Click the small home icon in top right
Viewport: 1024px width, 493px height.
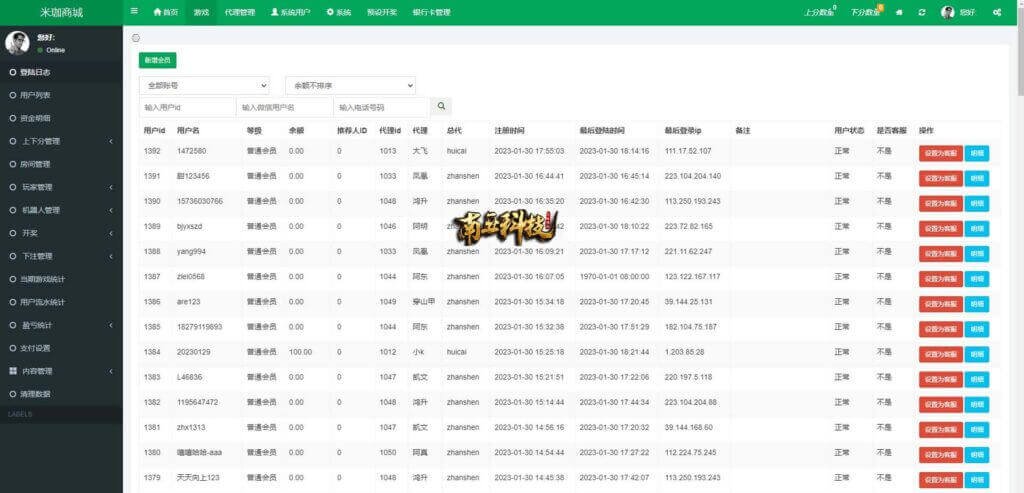click(x=899, y=12)
